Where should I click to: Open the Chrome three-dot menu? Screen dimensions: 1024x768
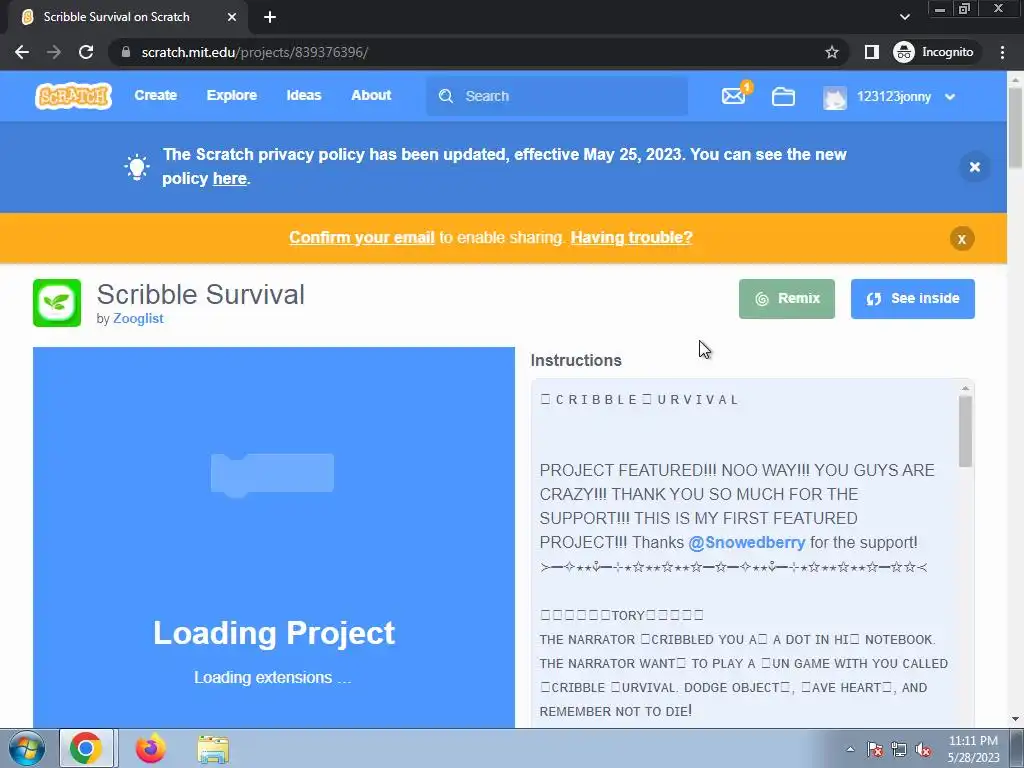(x=1002, y=52)
